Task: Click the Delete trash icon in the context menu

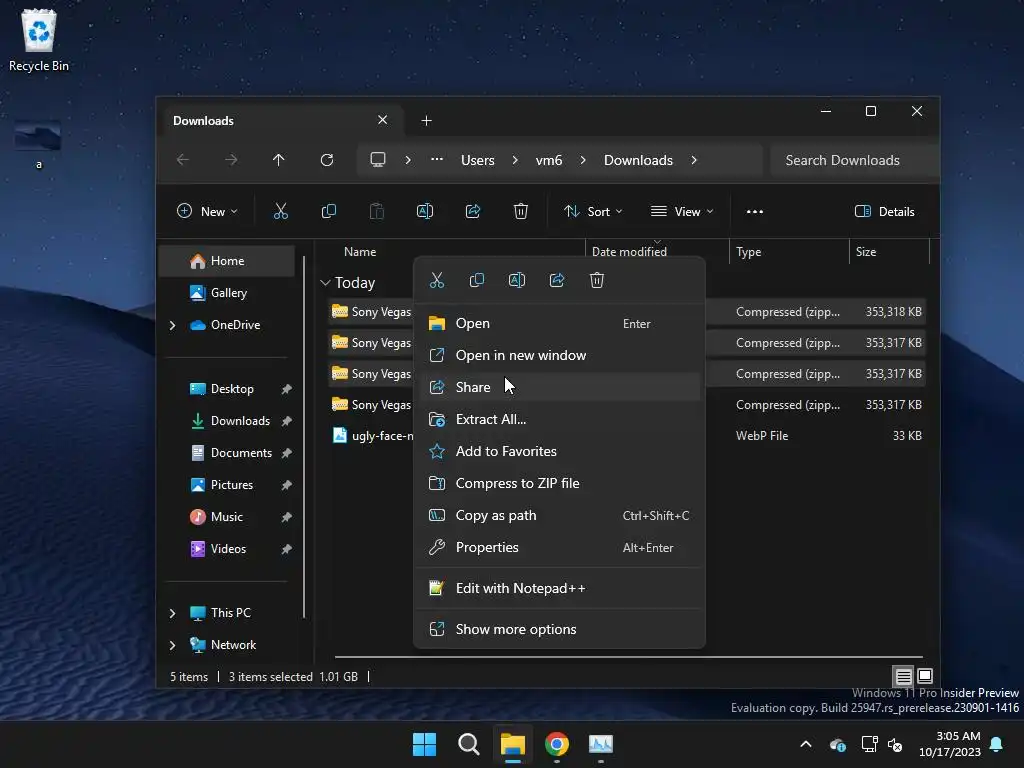Action: [596, 280]
